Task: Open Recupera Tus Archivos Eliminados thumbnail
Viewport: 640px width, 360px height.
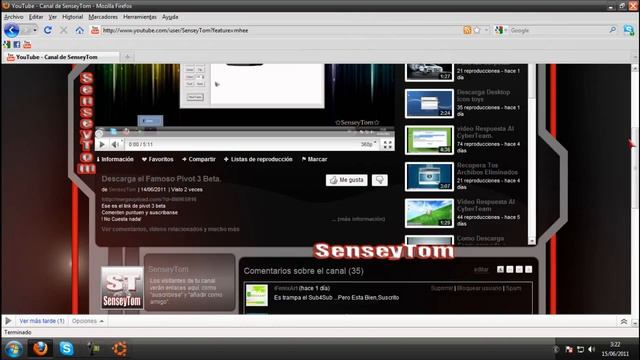Action: pos(429,177)
